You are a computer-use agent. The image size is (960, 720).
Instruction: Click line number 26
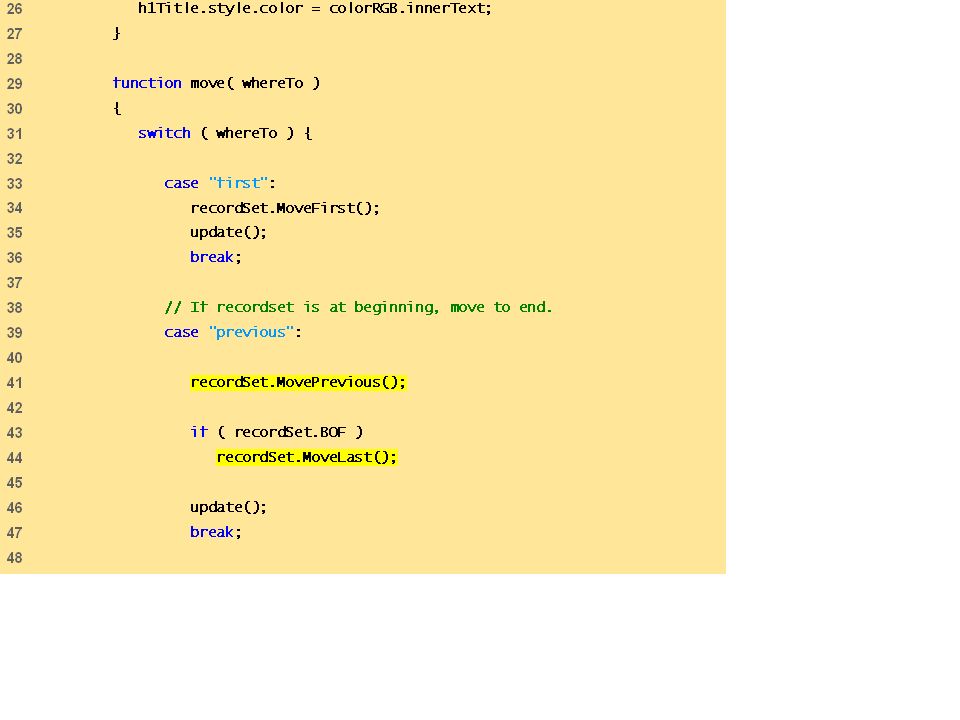tap(15, 9)
